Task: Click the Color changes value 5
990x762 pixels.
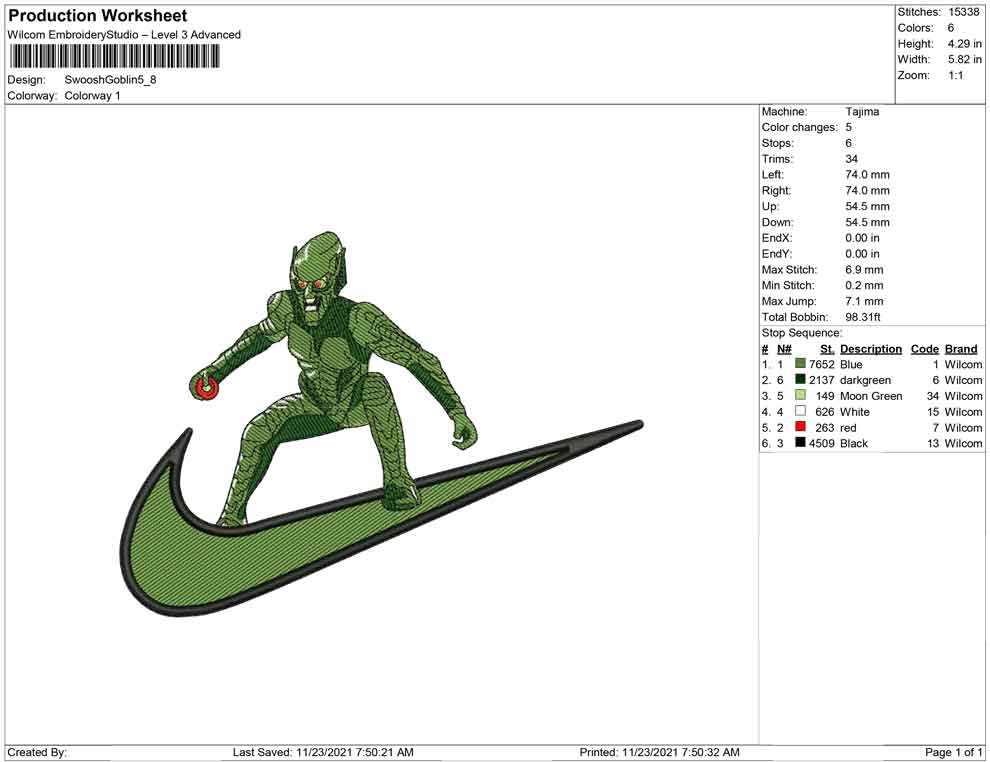Action: pyautogui.click(x=849, y=128)
